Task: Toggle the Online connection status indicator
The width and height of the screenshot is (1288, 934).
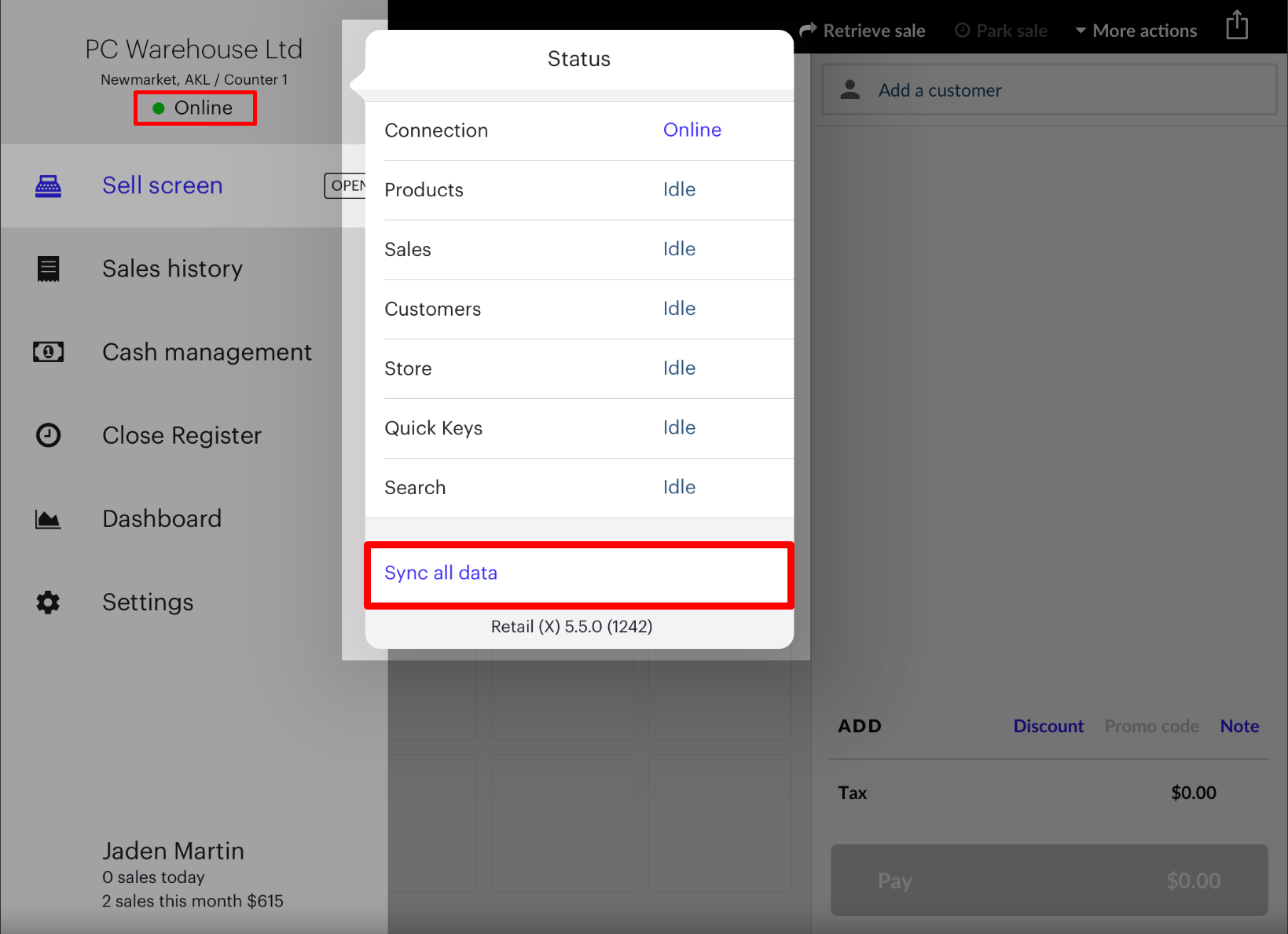Action: (195, 108)
